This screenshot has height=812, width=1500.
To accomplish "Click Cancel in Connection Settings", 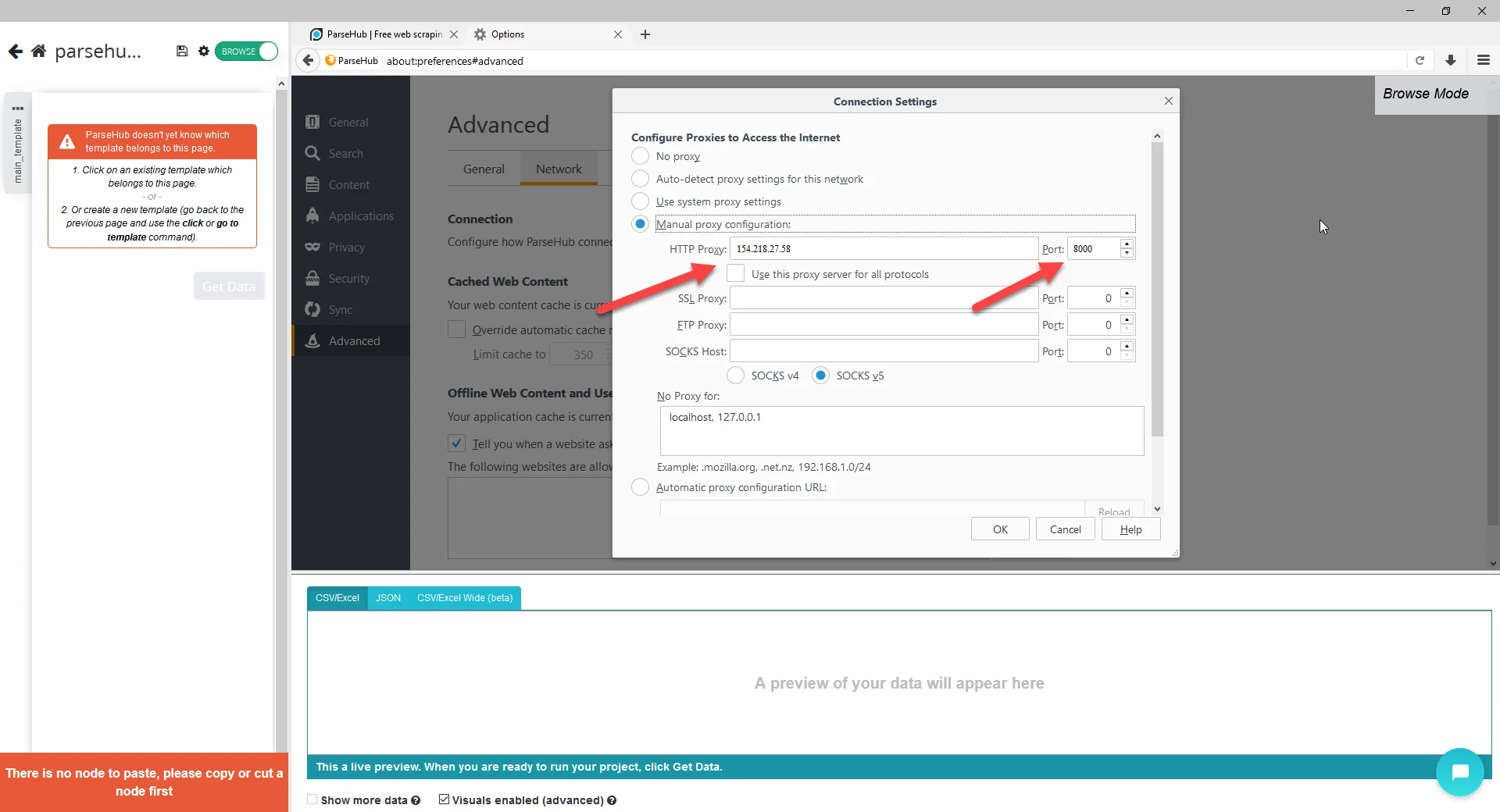I will tap(1065, 529).
